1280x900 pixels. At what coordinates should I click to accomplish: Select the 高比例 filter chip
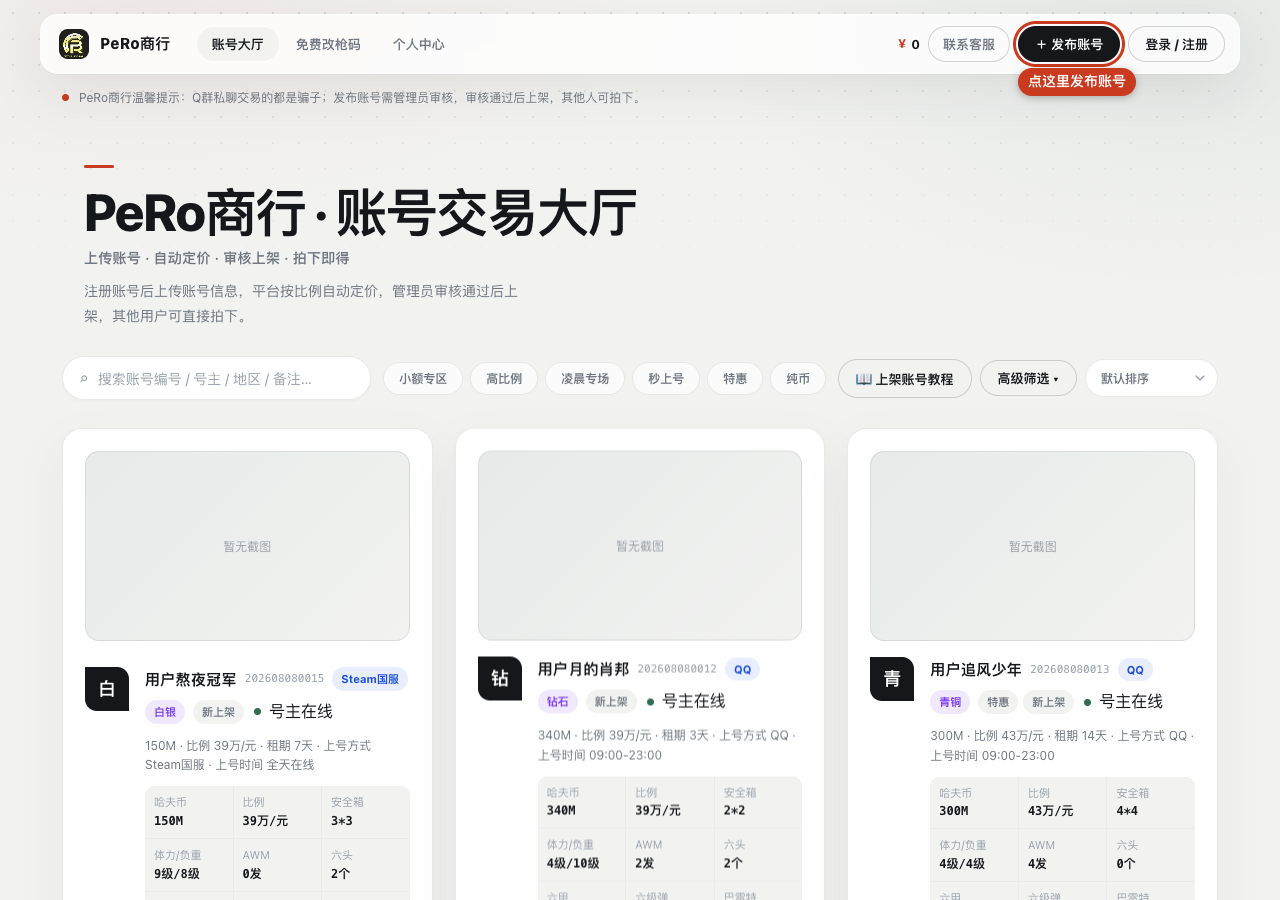click(x=504, y=379)
